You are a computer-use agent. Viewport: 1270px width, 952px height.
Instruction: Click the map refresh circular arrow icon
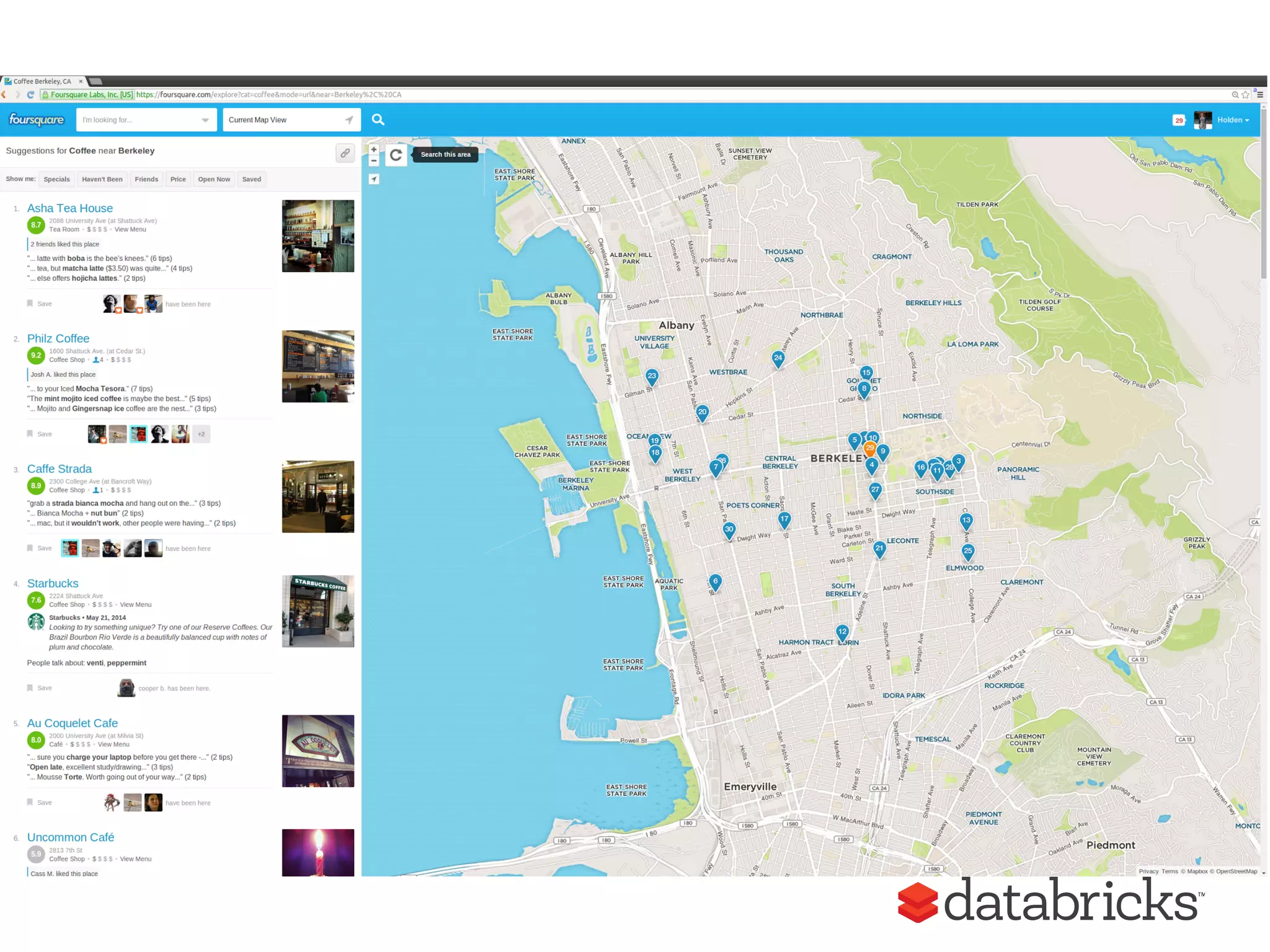coord(396,155)
